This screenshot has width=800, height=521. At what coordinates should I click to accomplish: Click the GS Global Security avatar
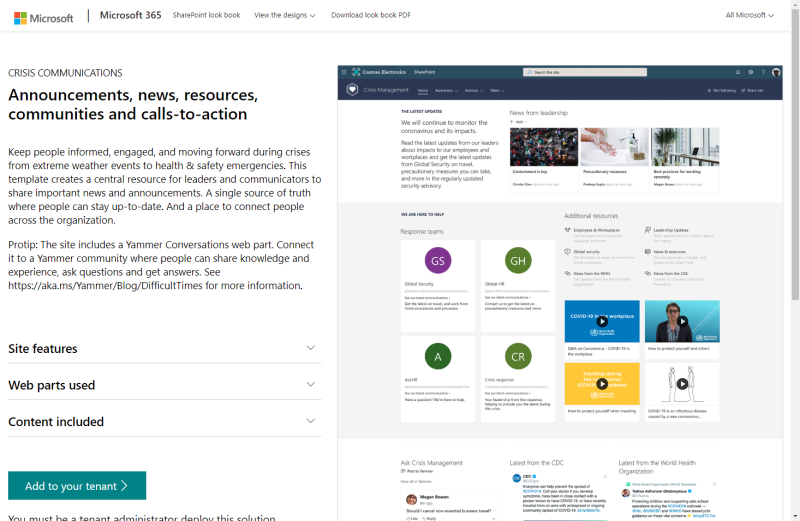point(438,261)
